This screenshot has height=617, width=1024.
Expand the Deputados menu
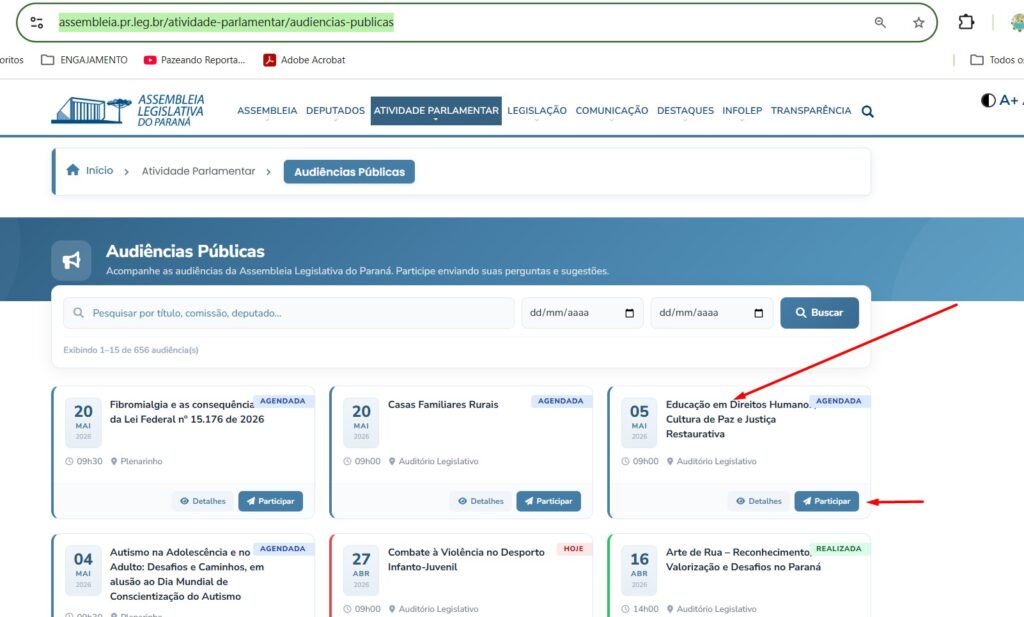point(335,111)
